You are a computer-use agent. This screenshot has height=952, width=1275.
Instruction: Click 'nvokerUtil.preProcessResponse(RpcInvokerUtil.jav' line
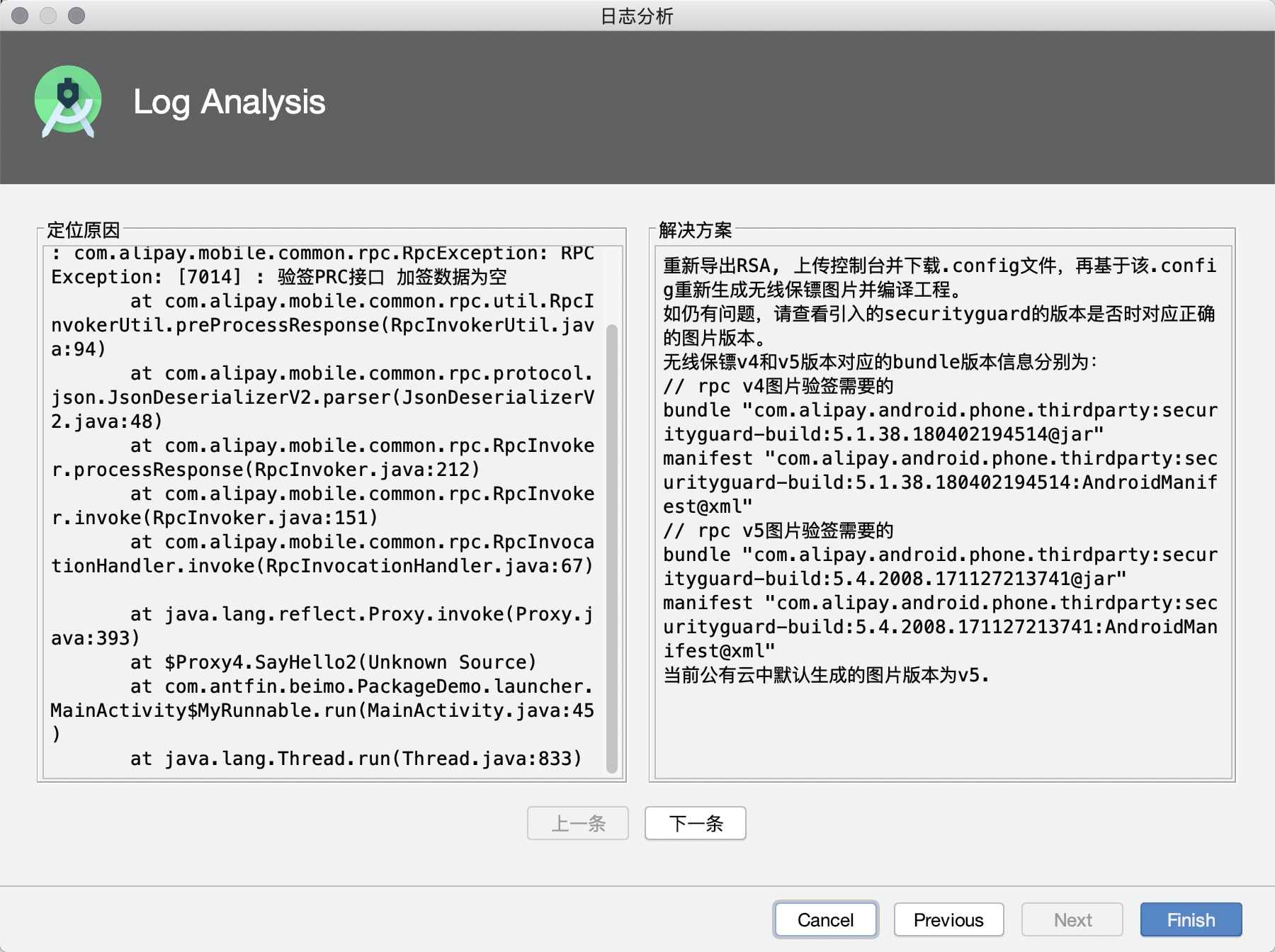pyautogui.click(x=322, y=325)
